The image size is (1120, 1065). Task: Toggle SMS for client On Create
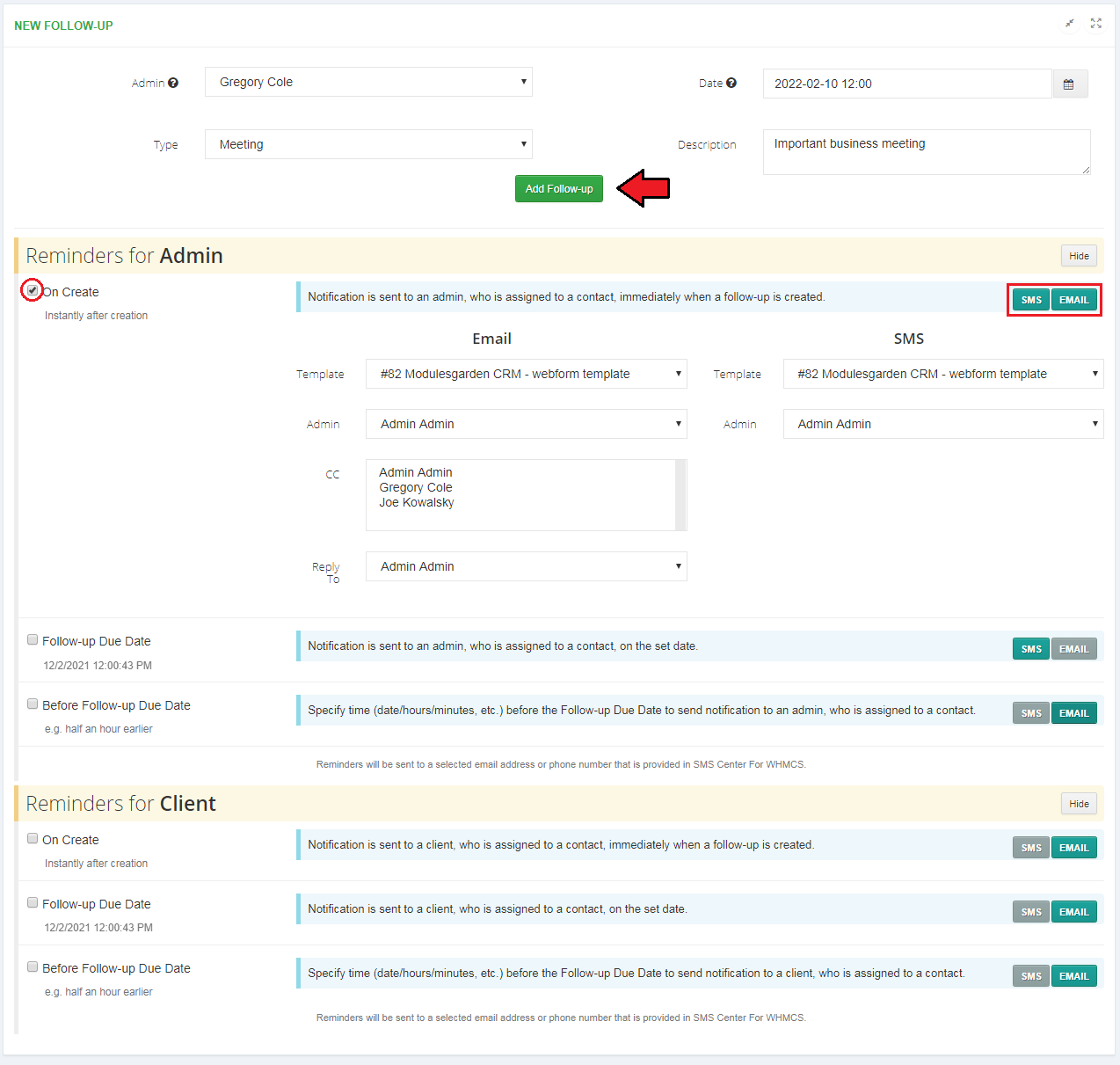1031,848
